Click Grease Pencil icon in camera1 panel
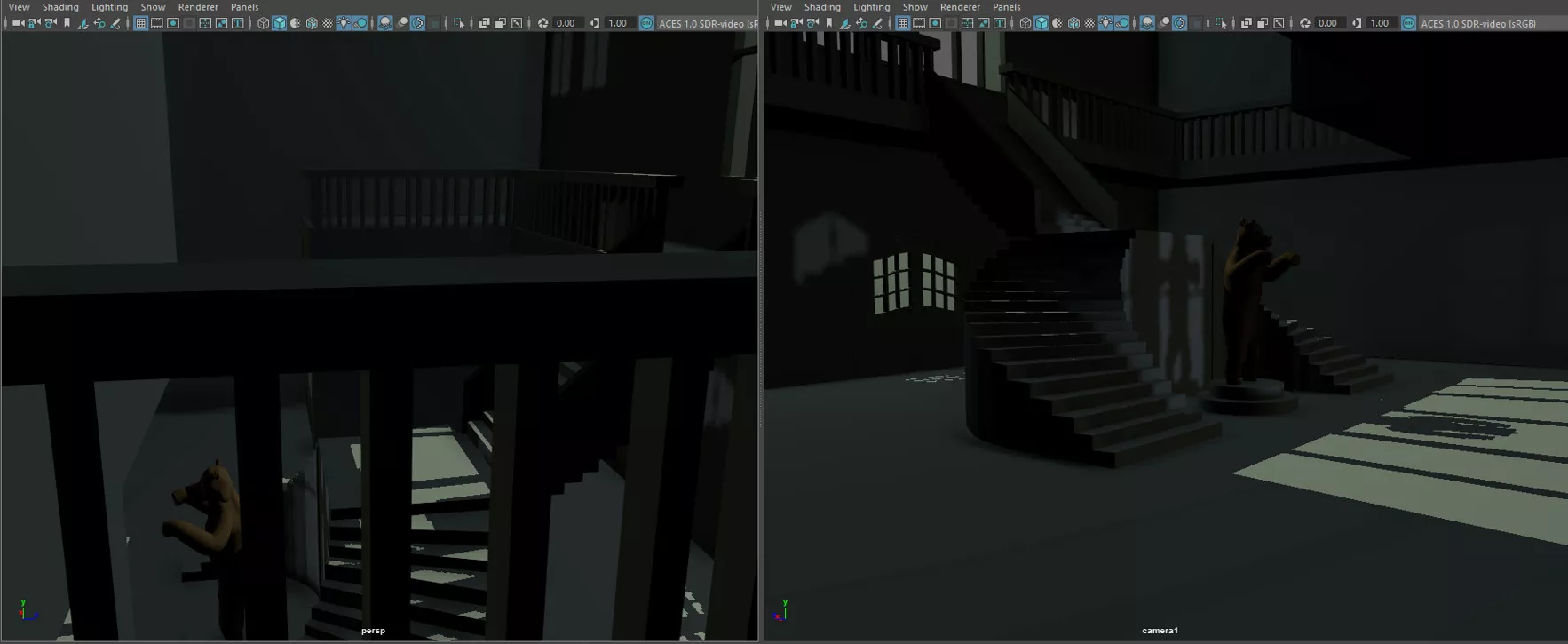The width and height of the screenshot is (1568, 644). tap(877, 23)
